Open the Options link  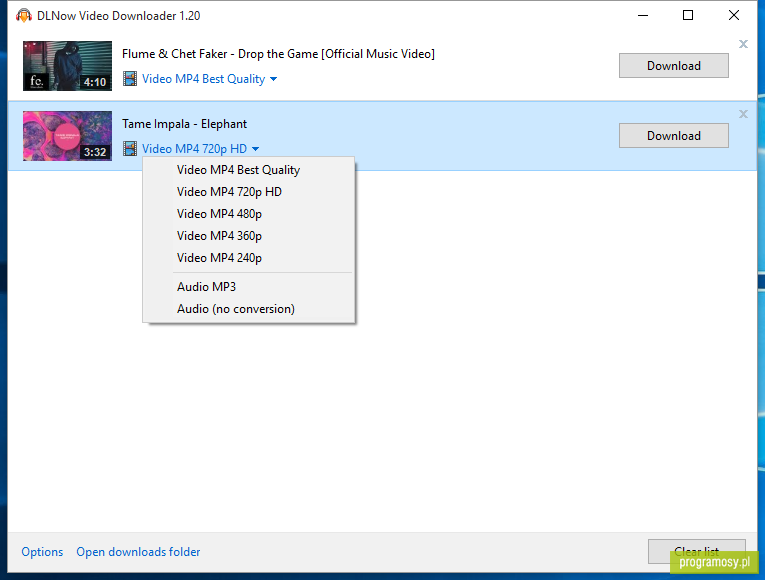(x=42, y=552)
